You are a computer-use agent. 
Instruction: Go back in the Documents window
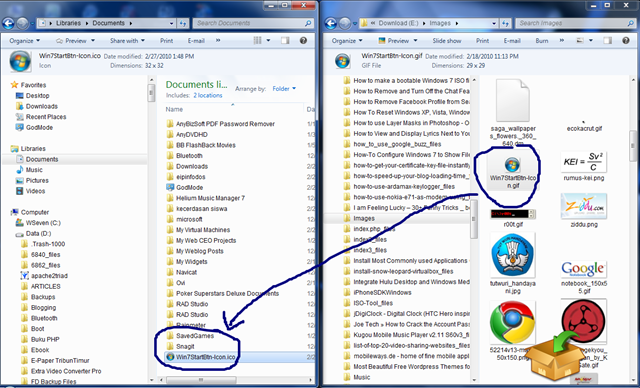point(8,23)
